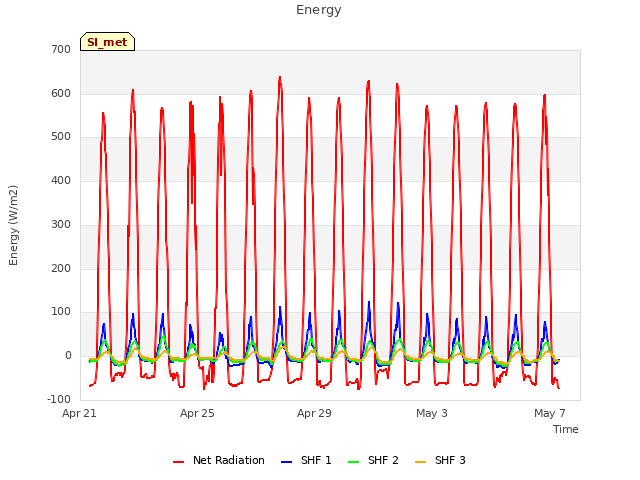Click the Apr 29 x-axis tick label

pyautogui.click(x=314, y=413)
